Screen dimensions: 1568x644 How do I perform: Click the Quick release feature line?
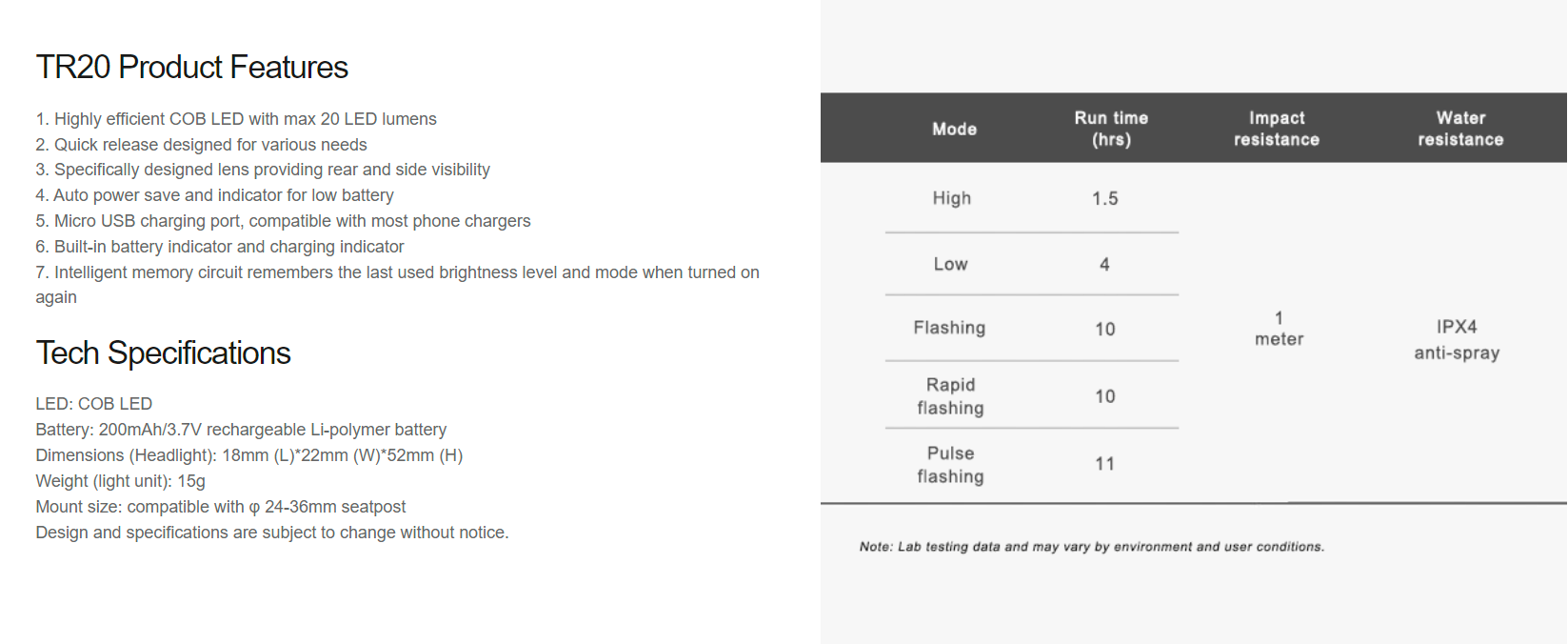pos(201,145)
